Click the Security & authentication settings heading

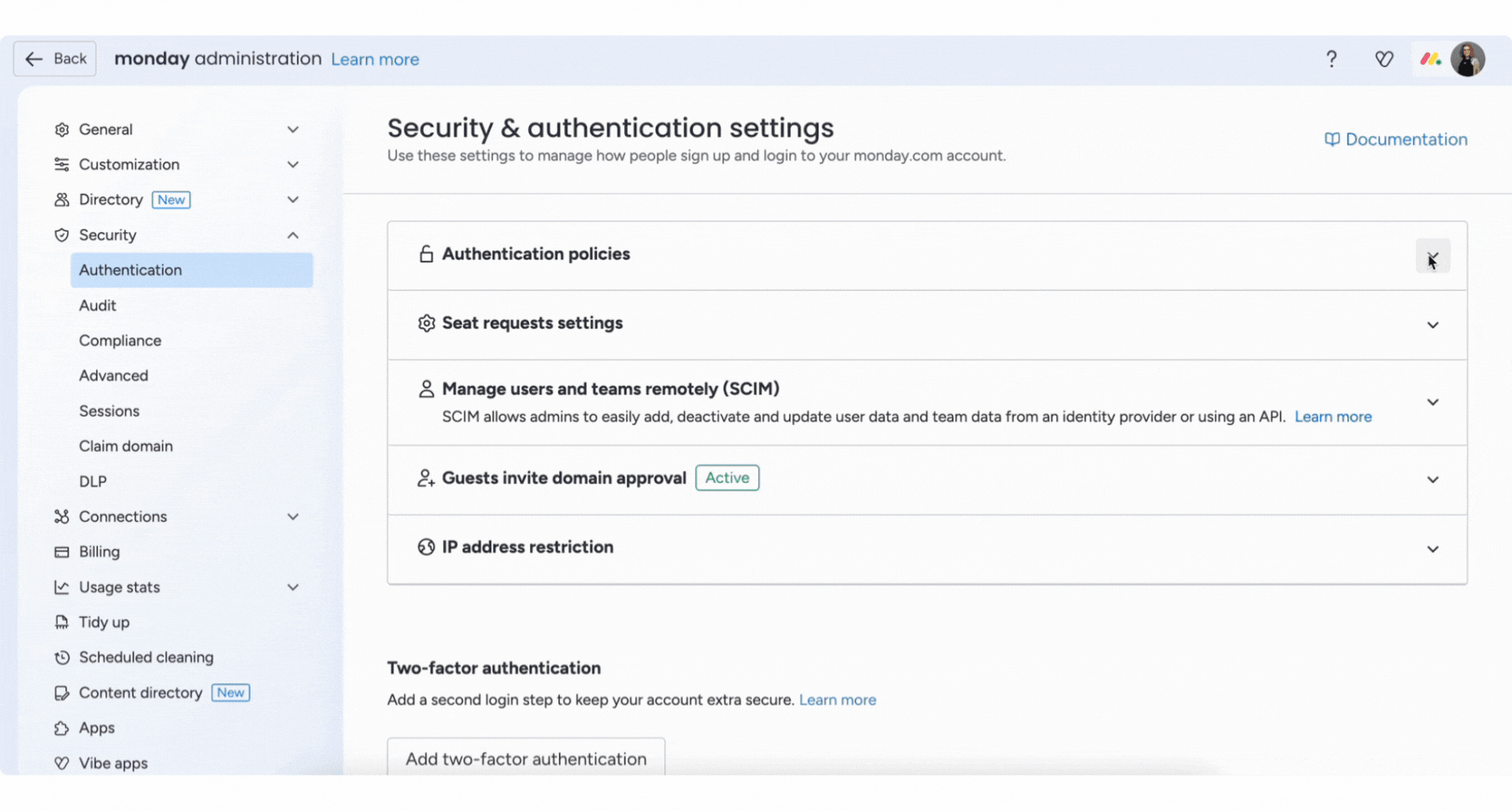[610, 128]
